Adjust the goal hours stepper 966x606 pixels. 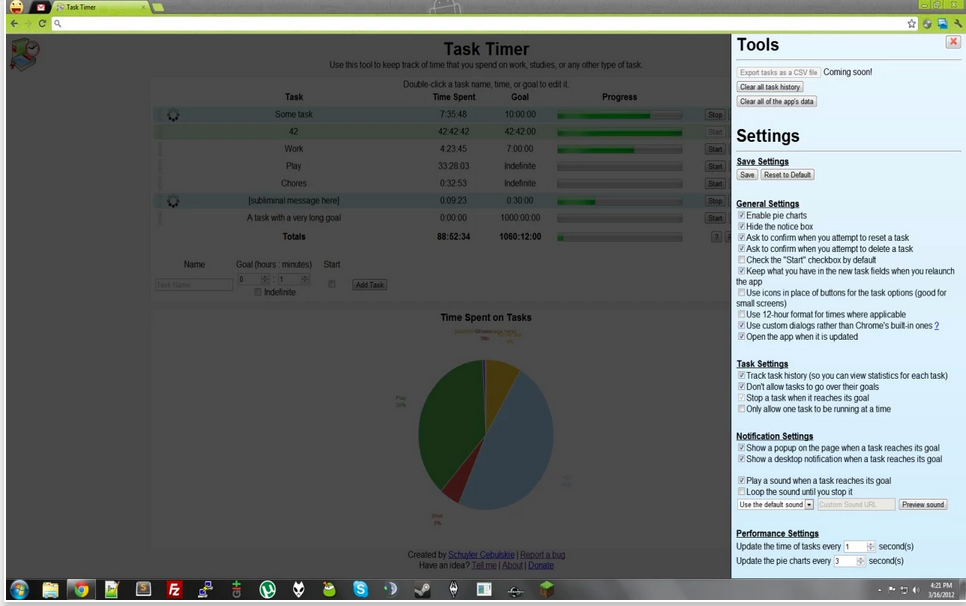pyautogui.click(x=265, y=280)
